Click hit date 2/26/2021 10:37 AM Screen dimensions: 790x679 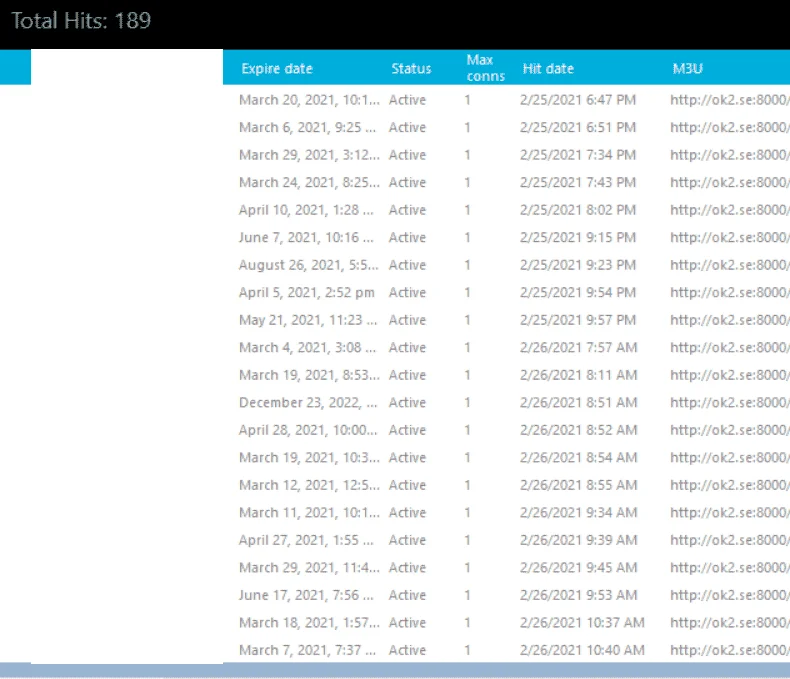[x=582, y=623]
